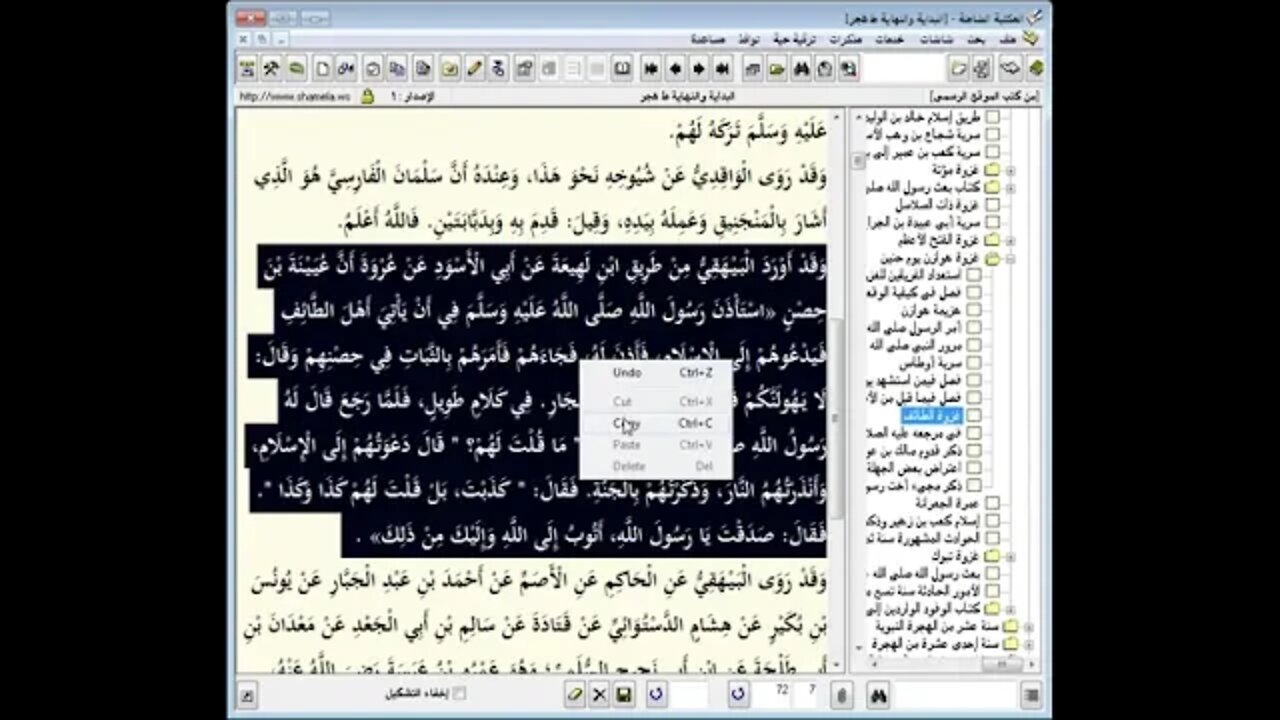Click the X delete icon in bottom bar

pyautogui.click(x=599, y=694)
